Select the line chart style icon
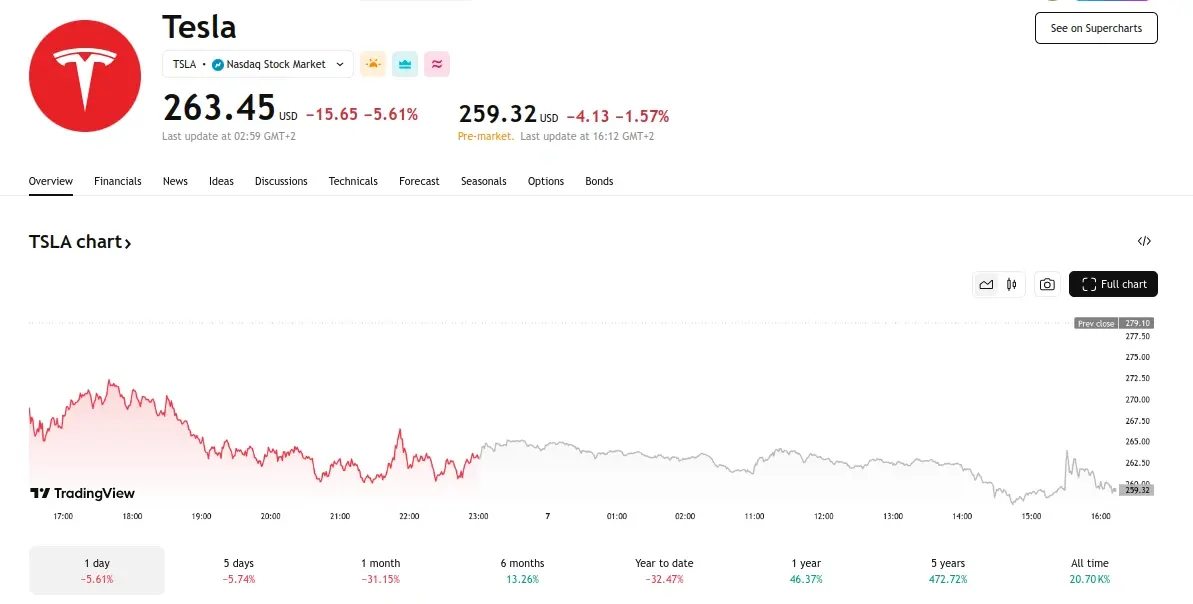 [985, 284]
